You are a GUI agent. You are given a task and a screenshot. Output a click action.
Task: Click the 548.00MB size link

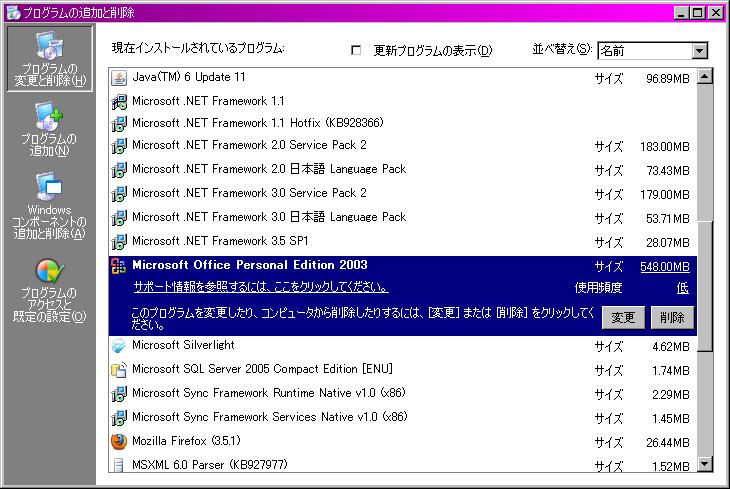665,267
